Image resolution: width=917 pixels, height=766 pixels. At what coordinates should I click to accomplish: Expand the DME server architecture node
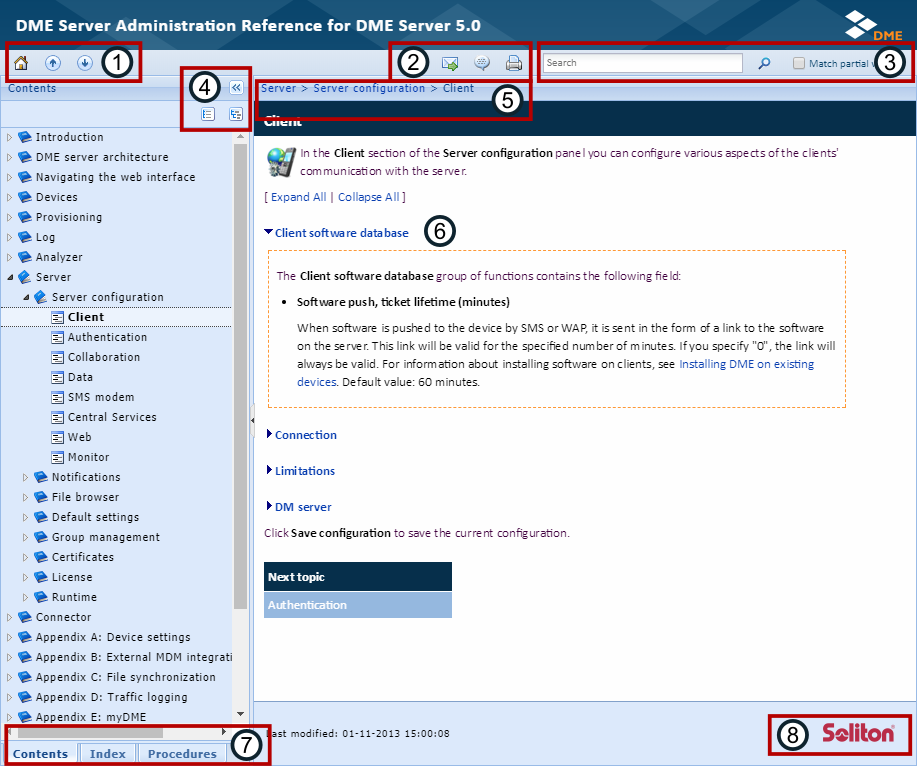point(9,157)
